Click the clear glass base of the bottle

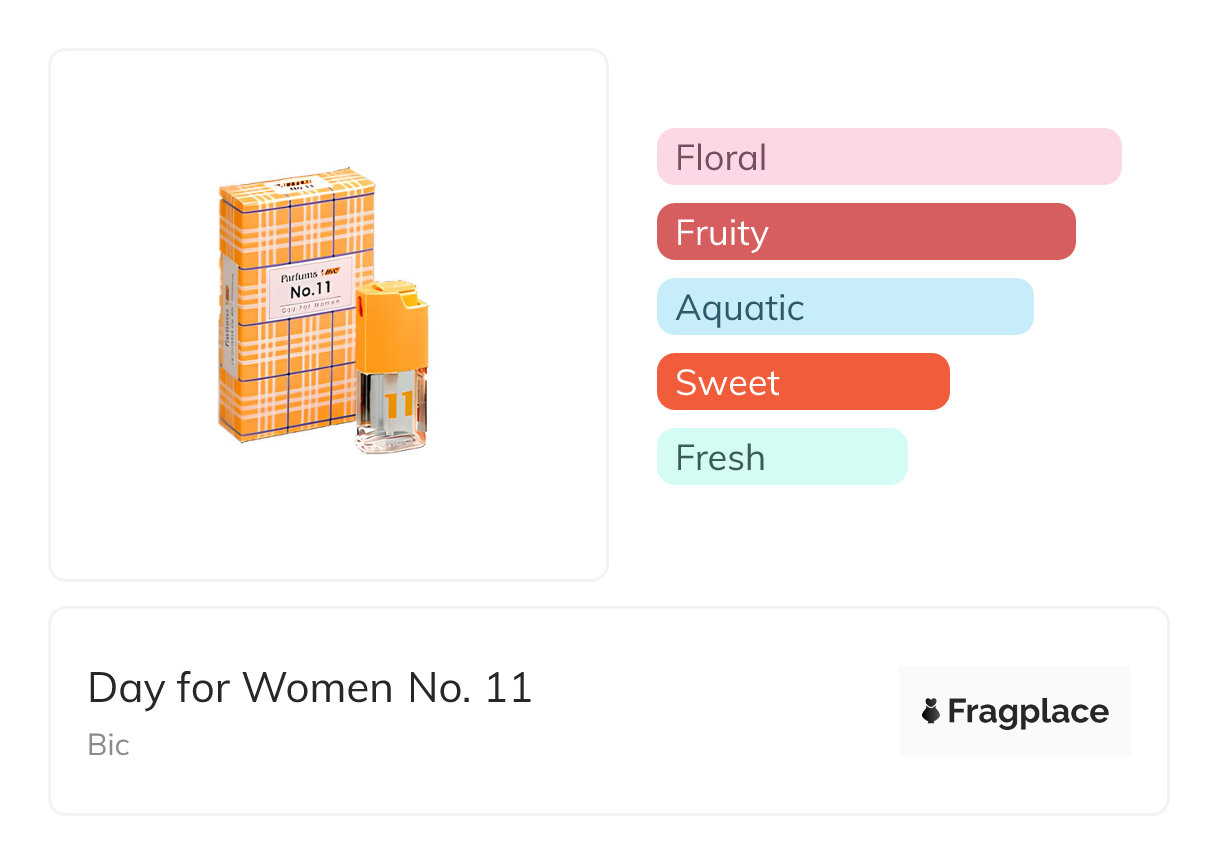pos(391,441)
